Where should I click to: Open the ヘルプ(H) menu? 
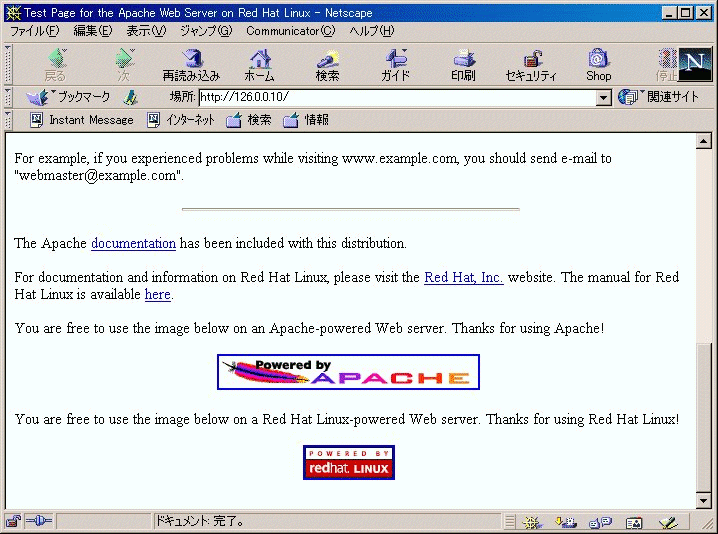click(371, 31)
